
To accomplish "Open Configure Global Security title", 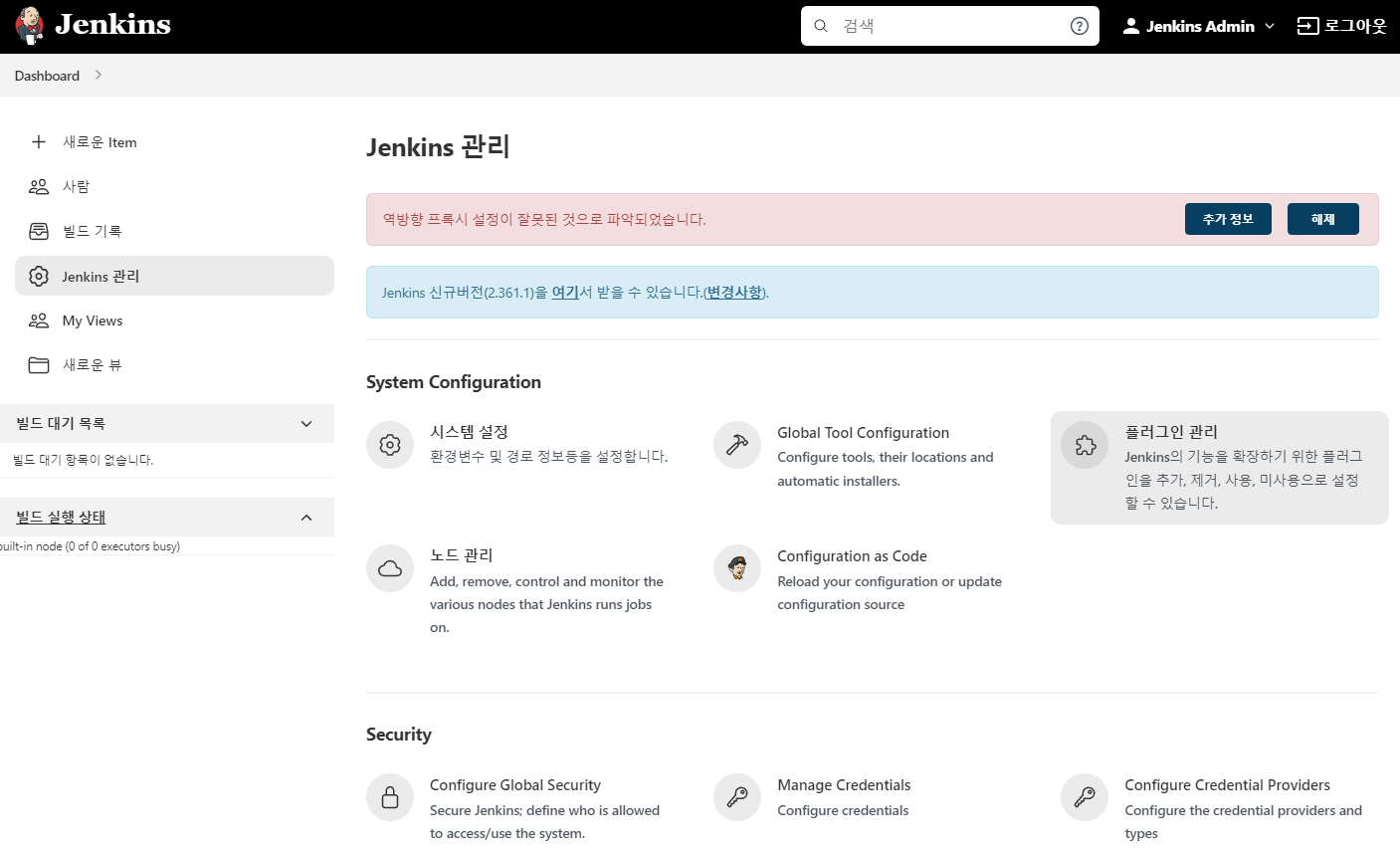I will point(515,785).
